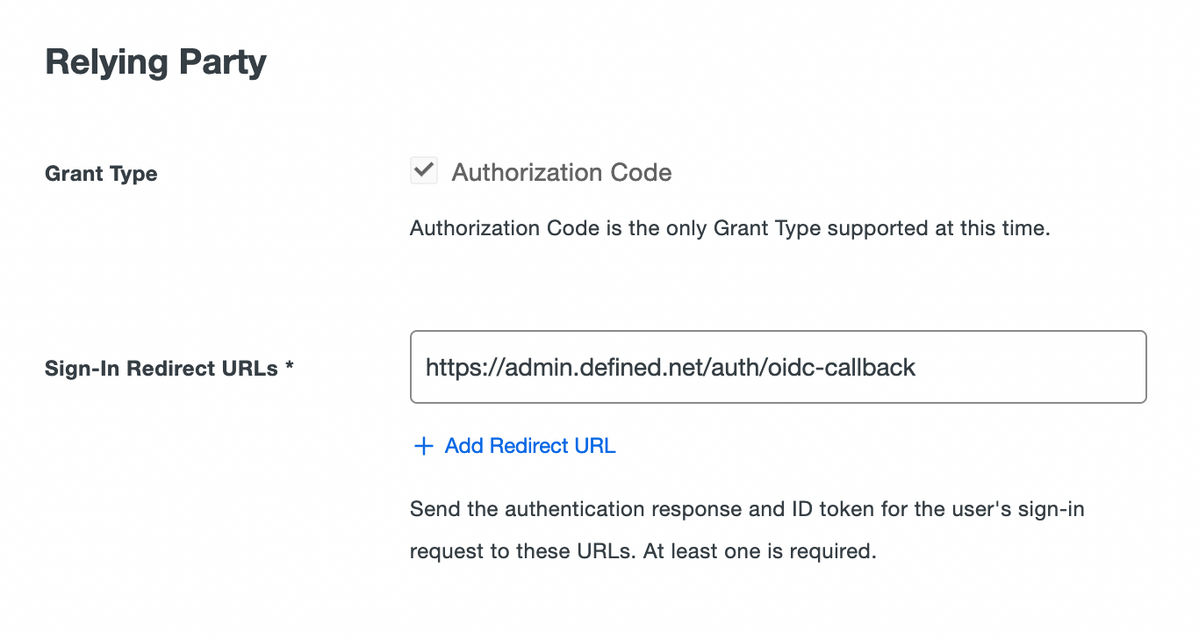Click the Relying Party heading
This screenshot has width=1200, height=639.
click(x=155, y=61)
